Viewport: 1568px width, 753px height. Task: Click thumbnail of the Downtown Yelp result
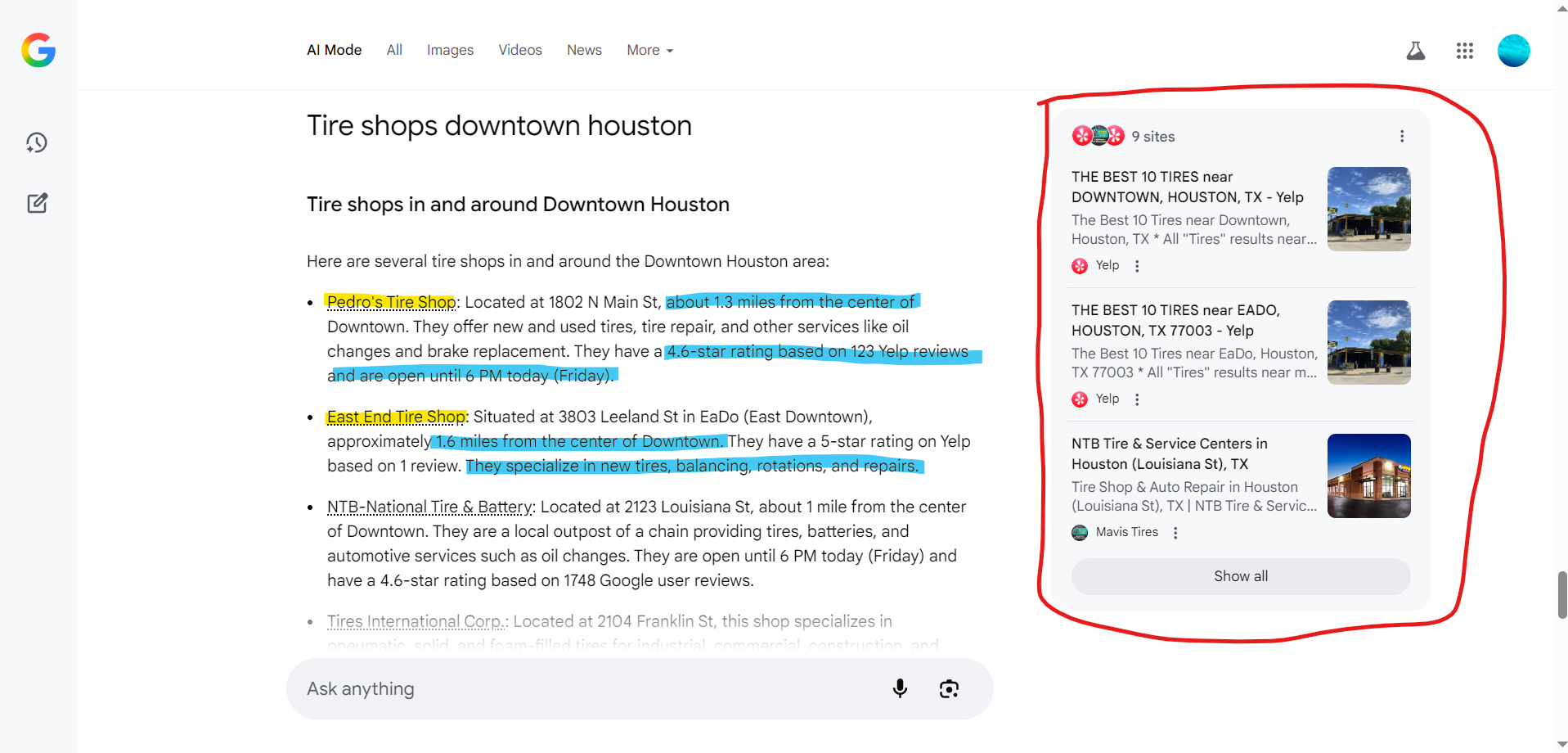coord(1368,209)
